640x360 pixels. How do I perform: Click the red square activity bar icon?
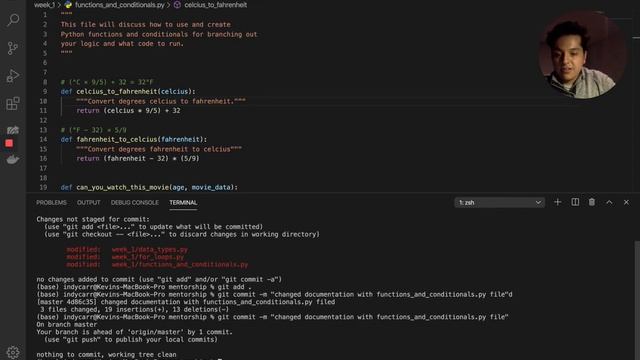point(9,143)
